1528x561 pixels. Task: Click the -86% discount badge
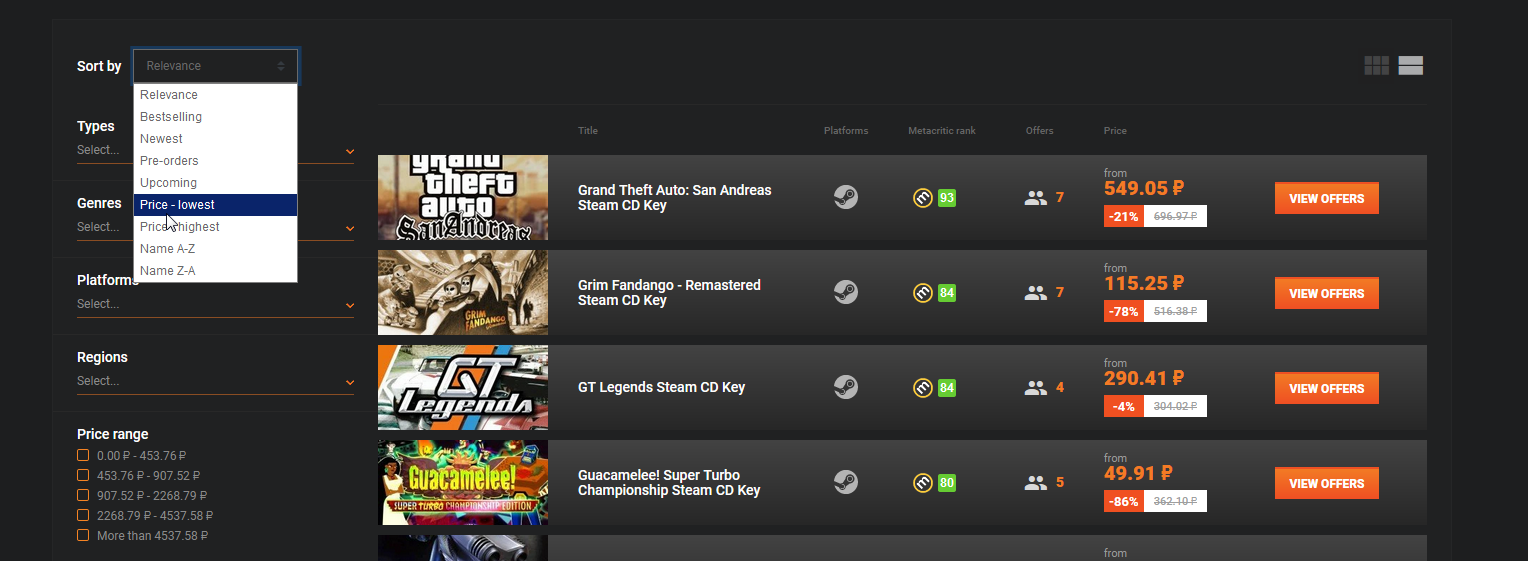click(x=1124, y=501)
